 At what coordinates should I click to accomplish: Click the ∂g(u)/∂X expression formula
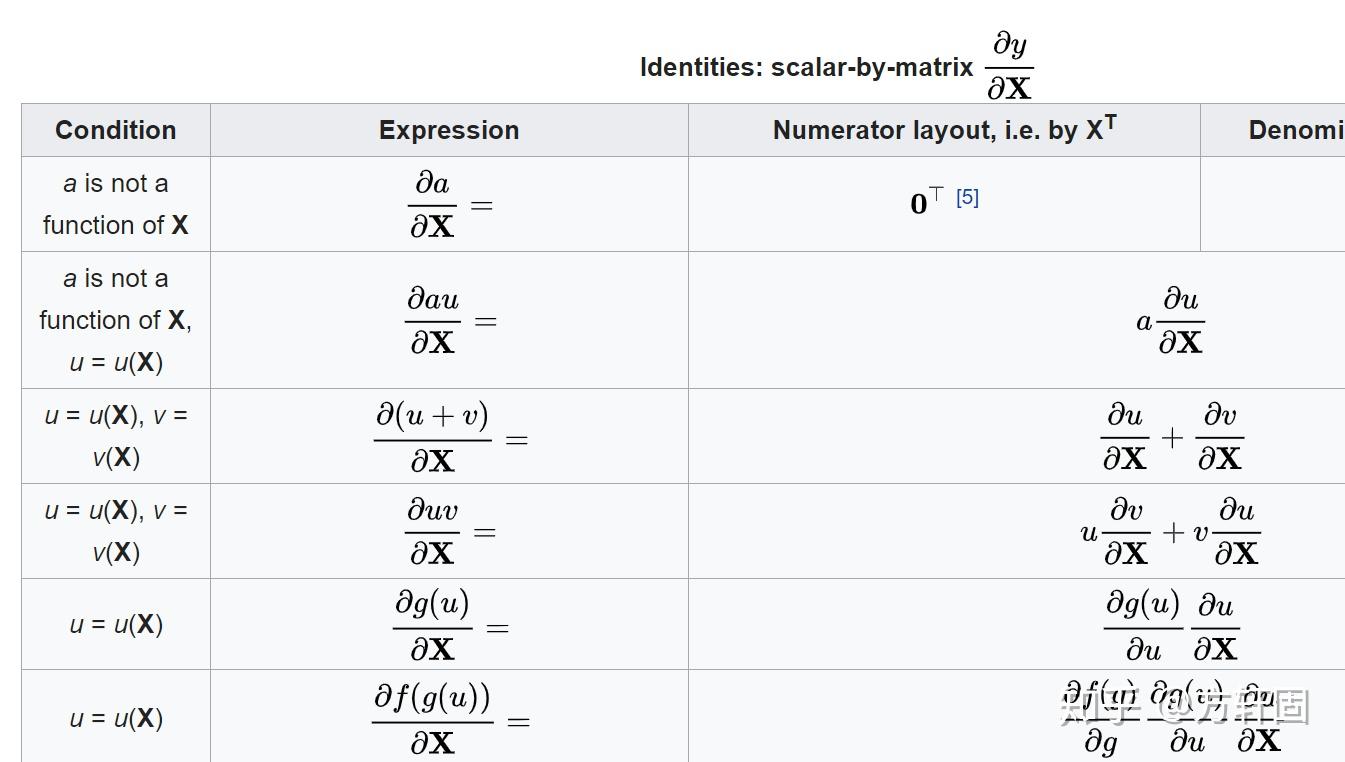[x=451, y=626]
